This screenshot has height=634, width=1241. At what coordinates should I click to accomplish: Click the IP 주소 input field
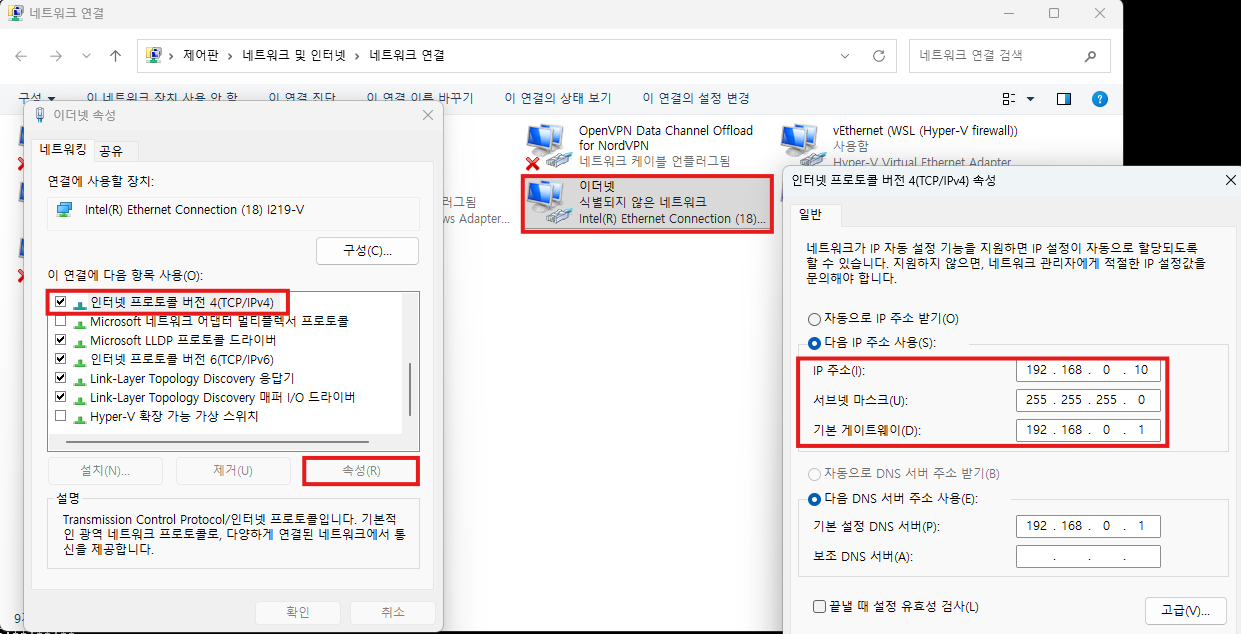click(x=1088, y=370)
